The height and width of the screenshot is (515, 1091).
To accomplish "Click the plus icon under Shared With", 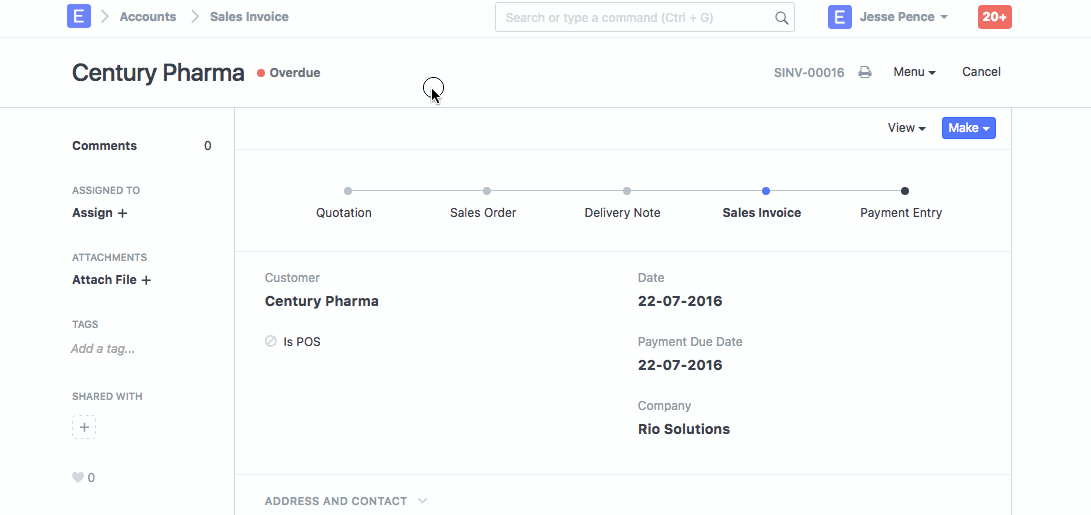I will coord(84,428).
